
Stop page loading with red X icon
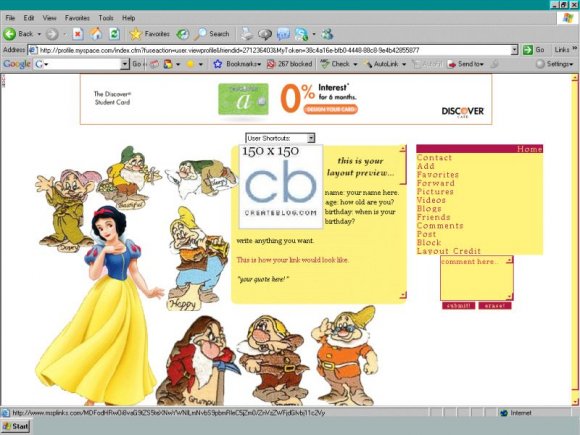click(78, 34)
